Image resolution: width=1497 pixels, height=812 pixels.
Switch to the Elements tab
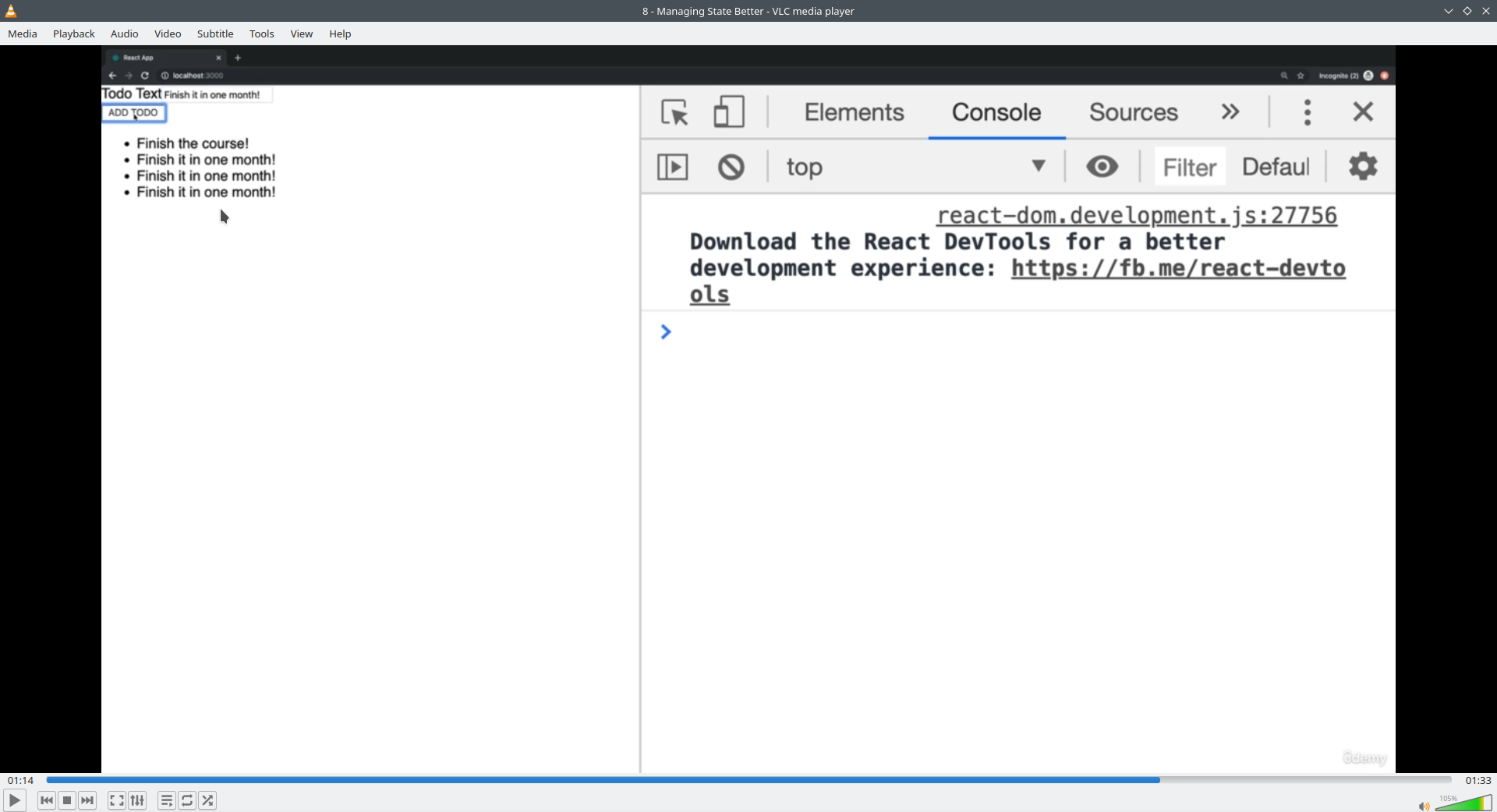pyautogui.click(x=855, y=112)
